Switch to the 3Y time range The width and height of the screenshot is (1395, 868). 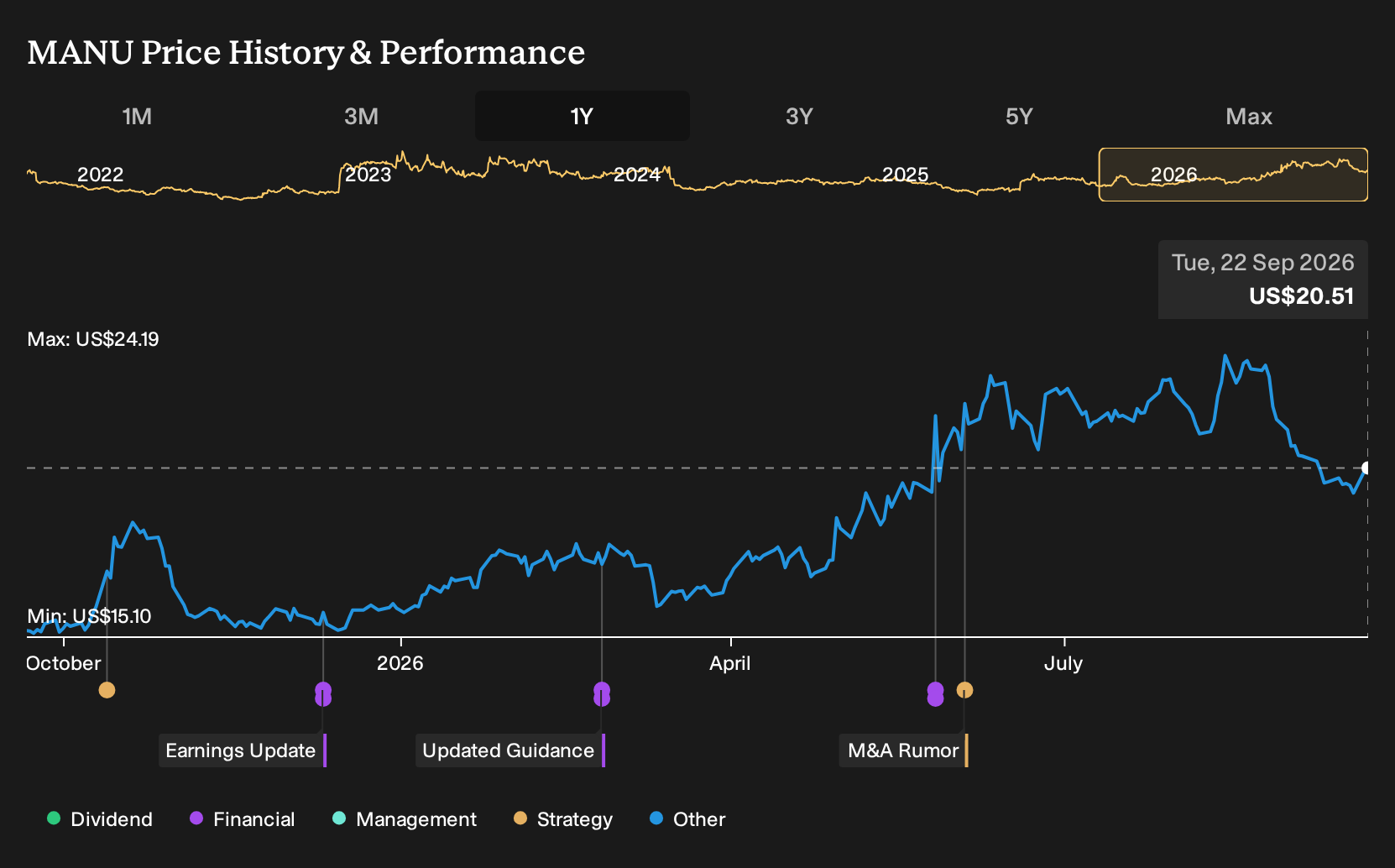(799, 116)
